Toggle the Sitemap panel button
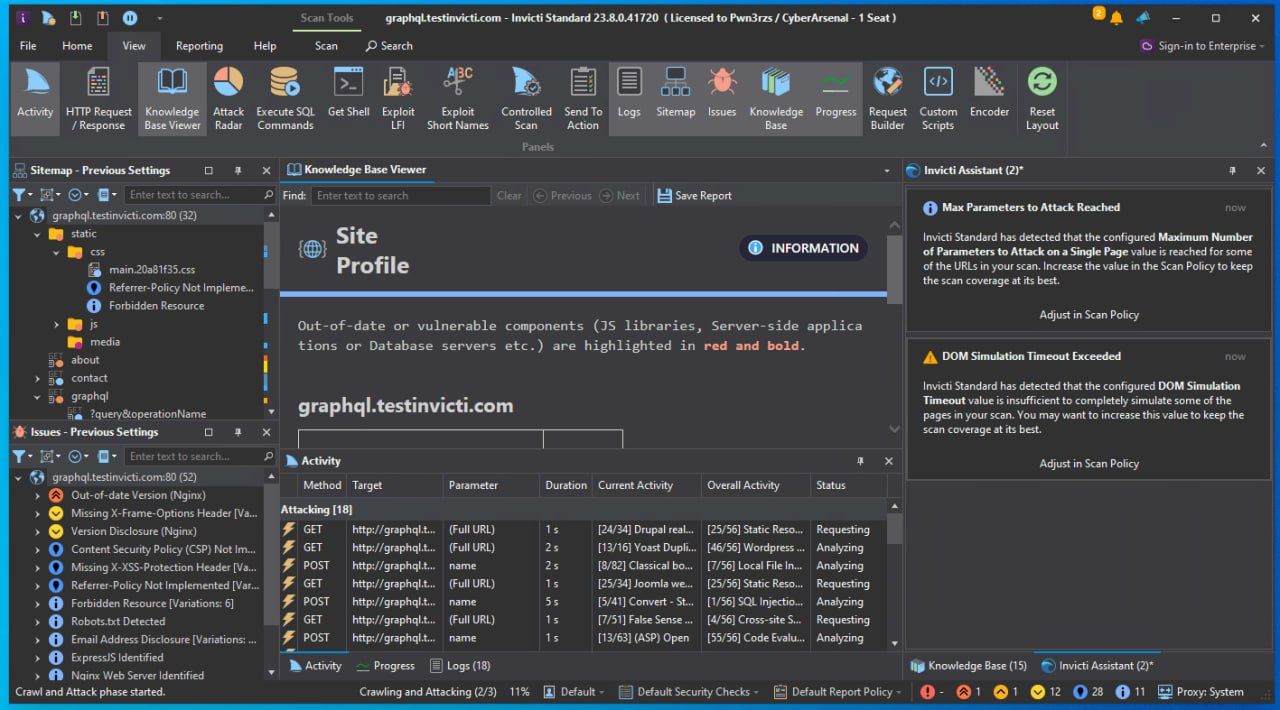This screenshot has width=1280, height=710. (675, 98)
